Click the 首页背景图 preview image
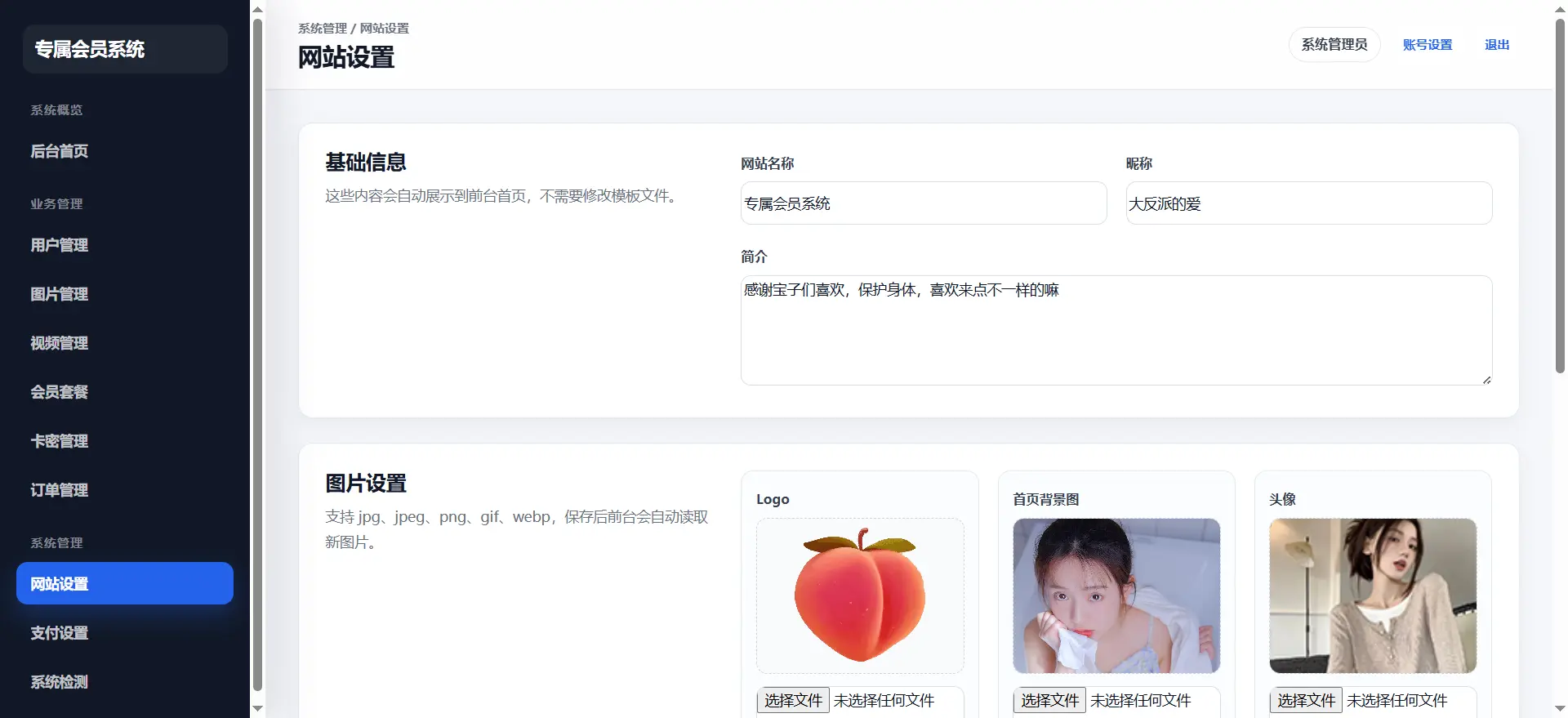1568x718 pixels. (x=1116, y=595)
